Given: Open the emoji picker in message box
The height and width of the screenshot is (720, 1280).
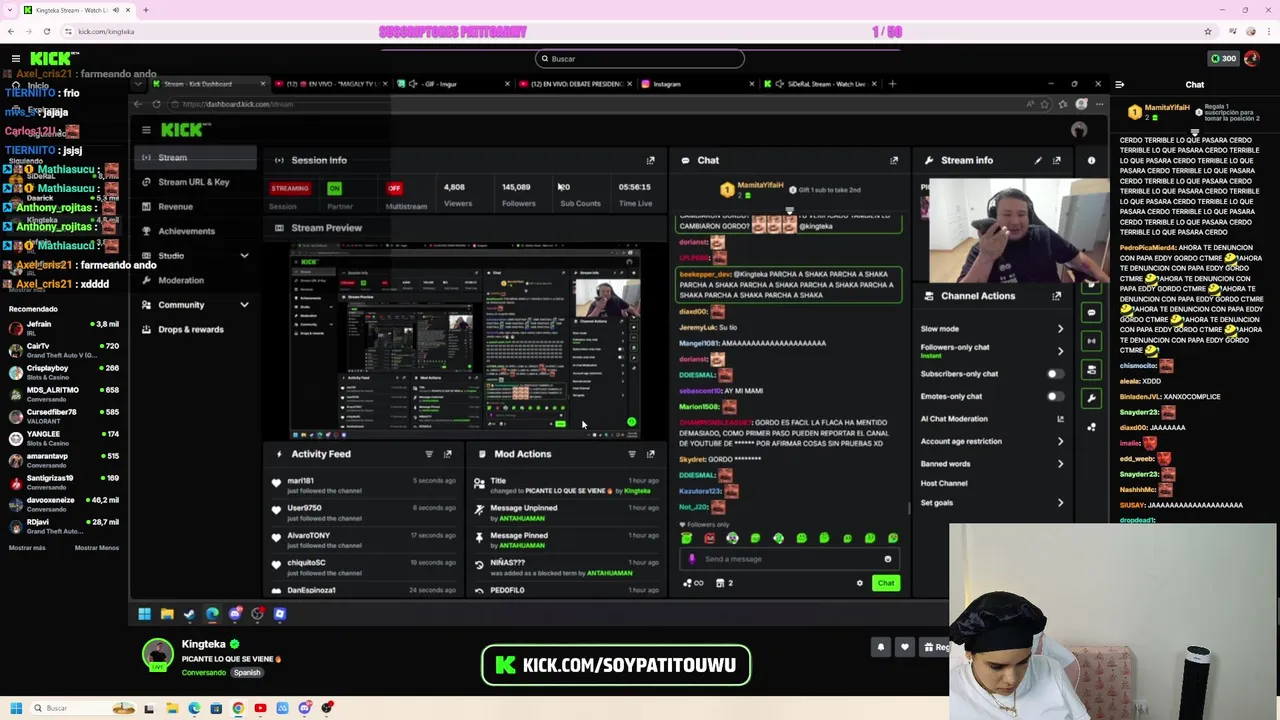Looking at the screenshot, I should coord(887,559).
